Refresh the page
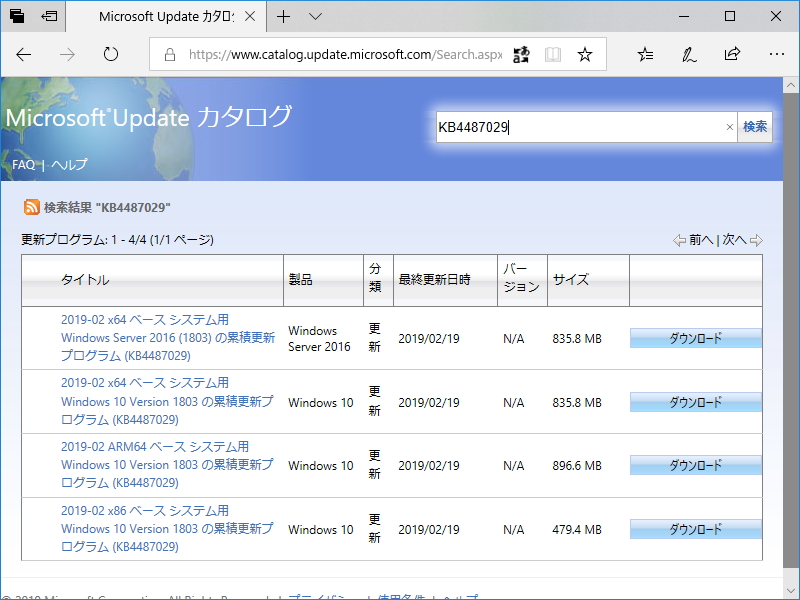 109,55
